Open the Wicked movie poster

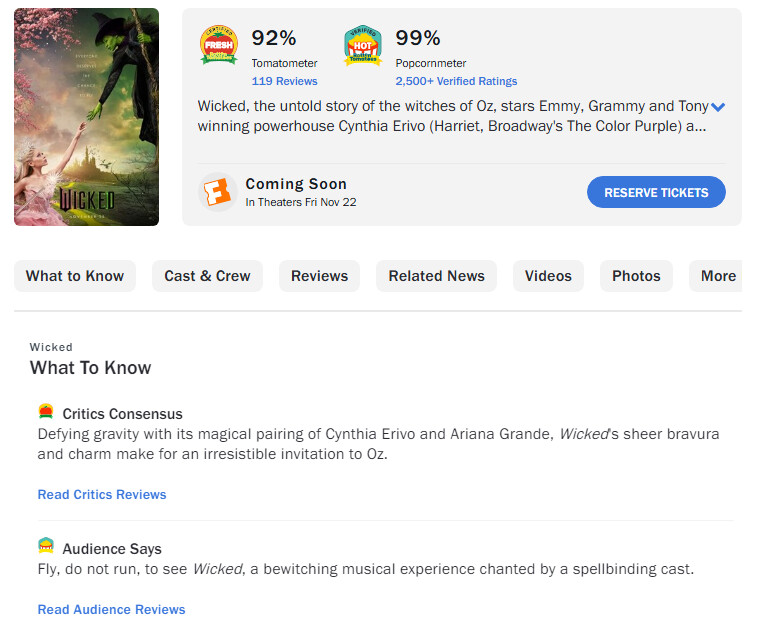coord(86,117)
